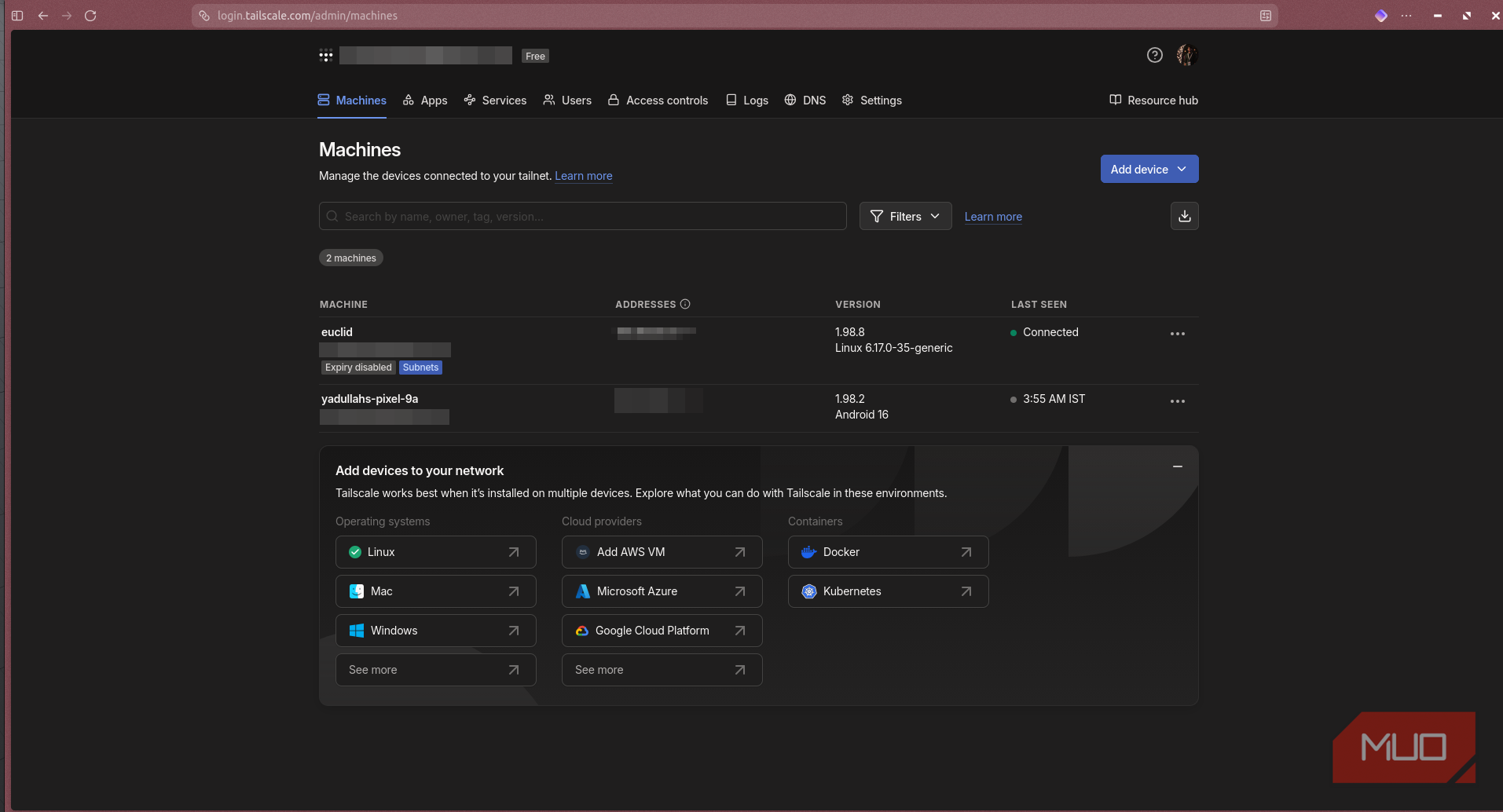Open the options menu for yadullahs-pixel-9a
The width and height of the screenshot is (1503, 812).
point(1177,401)
